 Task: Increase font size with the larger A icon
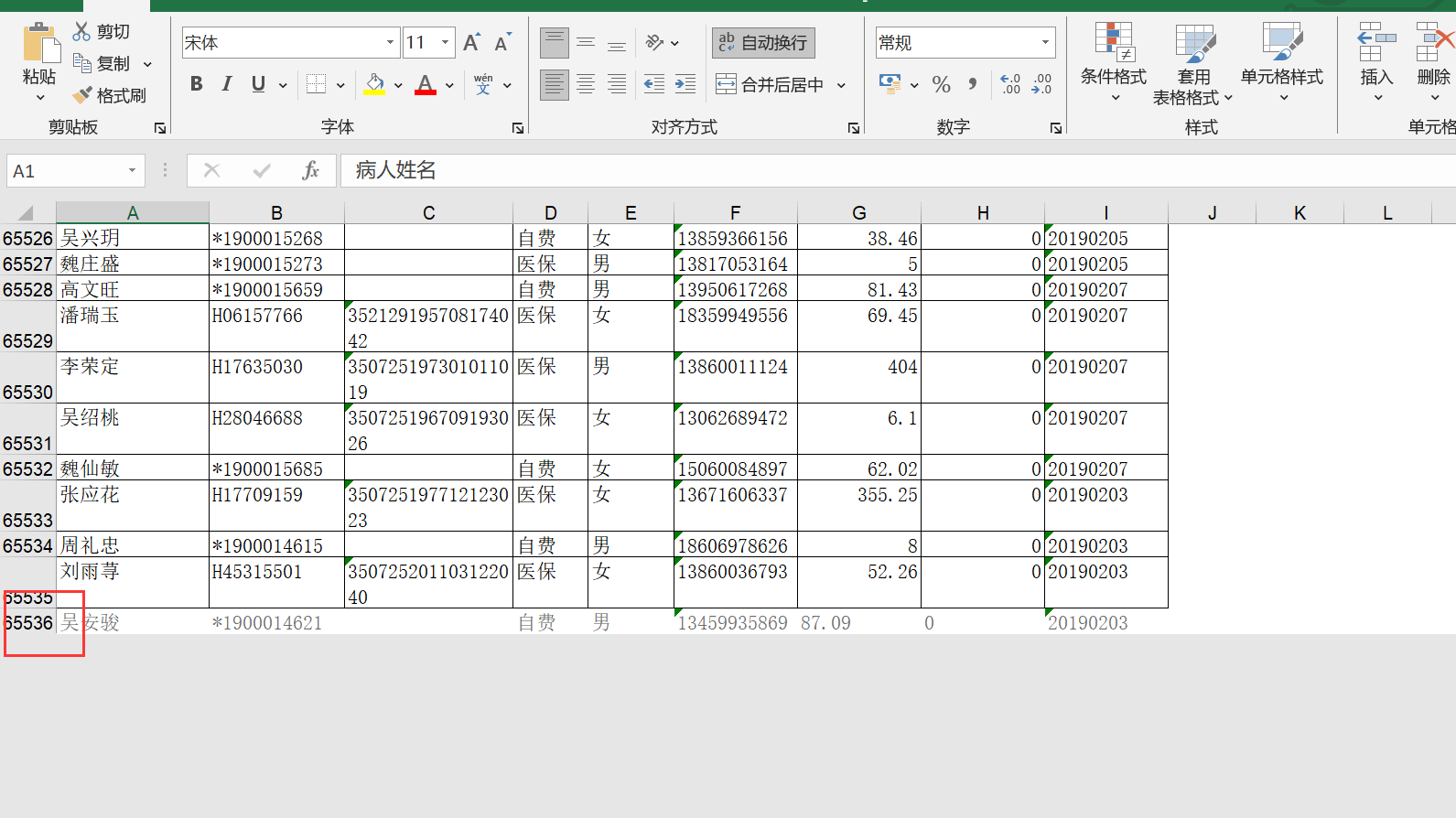pyautogui.click(x=471, y=42)
